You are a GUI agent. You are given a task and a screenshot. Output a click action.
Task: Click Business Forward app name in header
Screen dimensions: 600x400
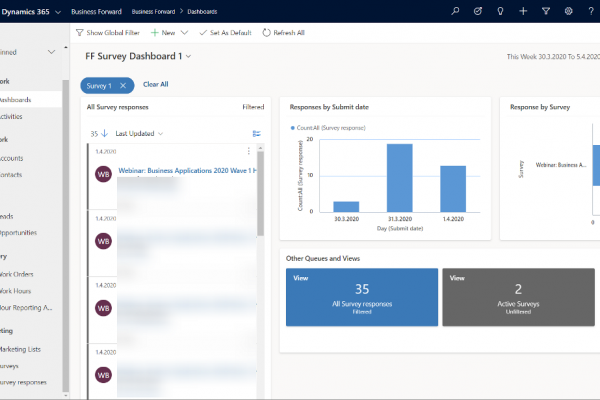point(96,11)
